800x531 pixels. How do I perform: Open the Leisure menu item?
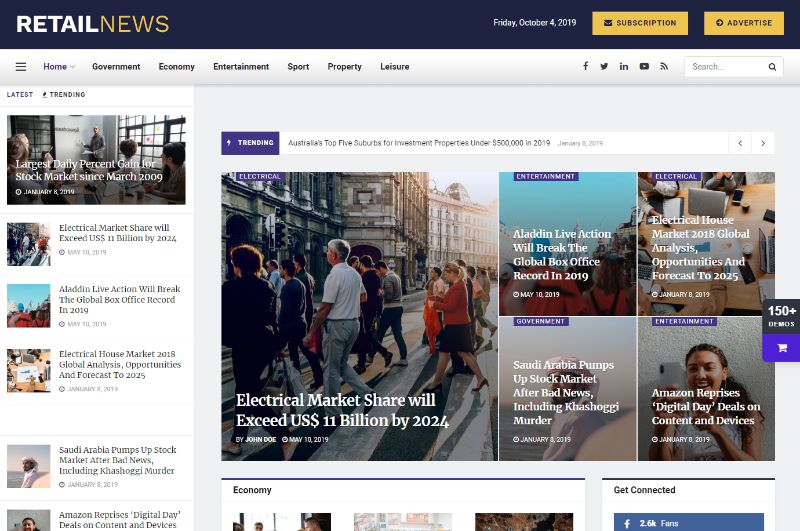point(394,67)
